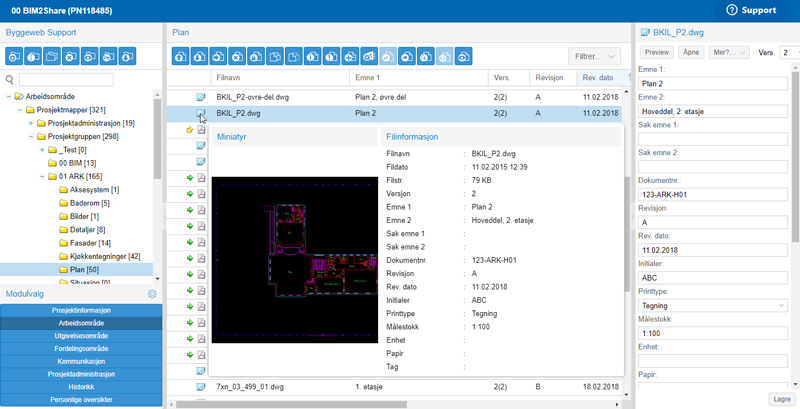The width and height of the screenshot is (800, 409).
Task: Open the Personlige oversikter module
Action: (x=81, y=399)
